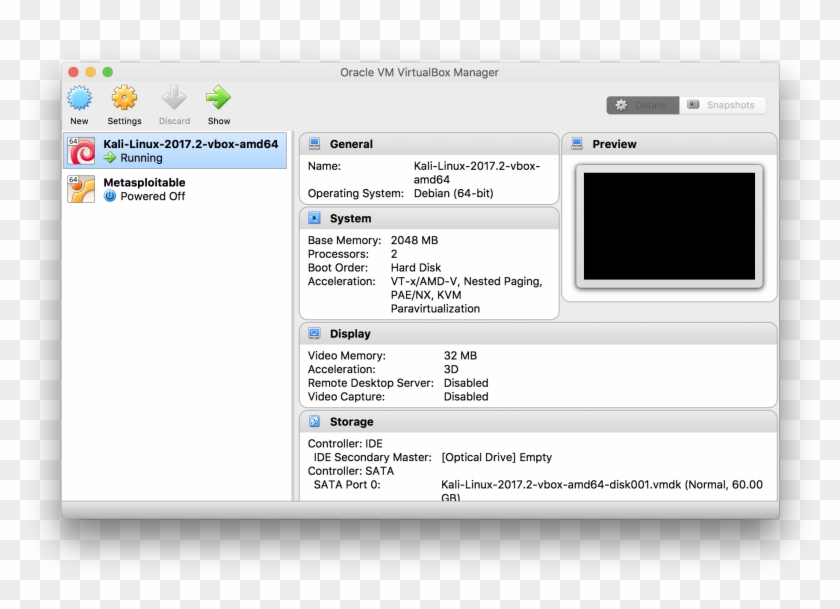Open the Storage section header
This screenshot has height=609, width=840.
(x=538, y=421)
